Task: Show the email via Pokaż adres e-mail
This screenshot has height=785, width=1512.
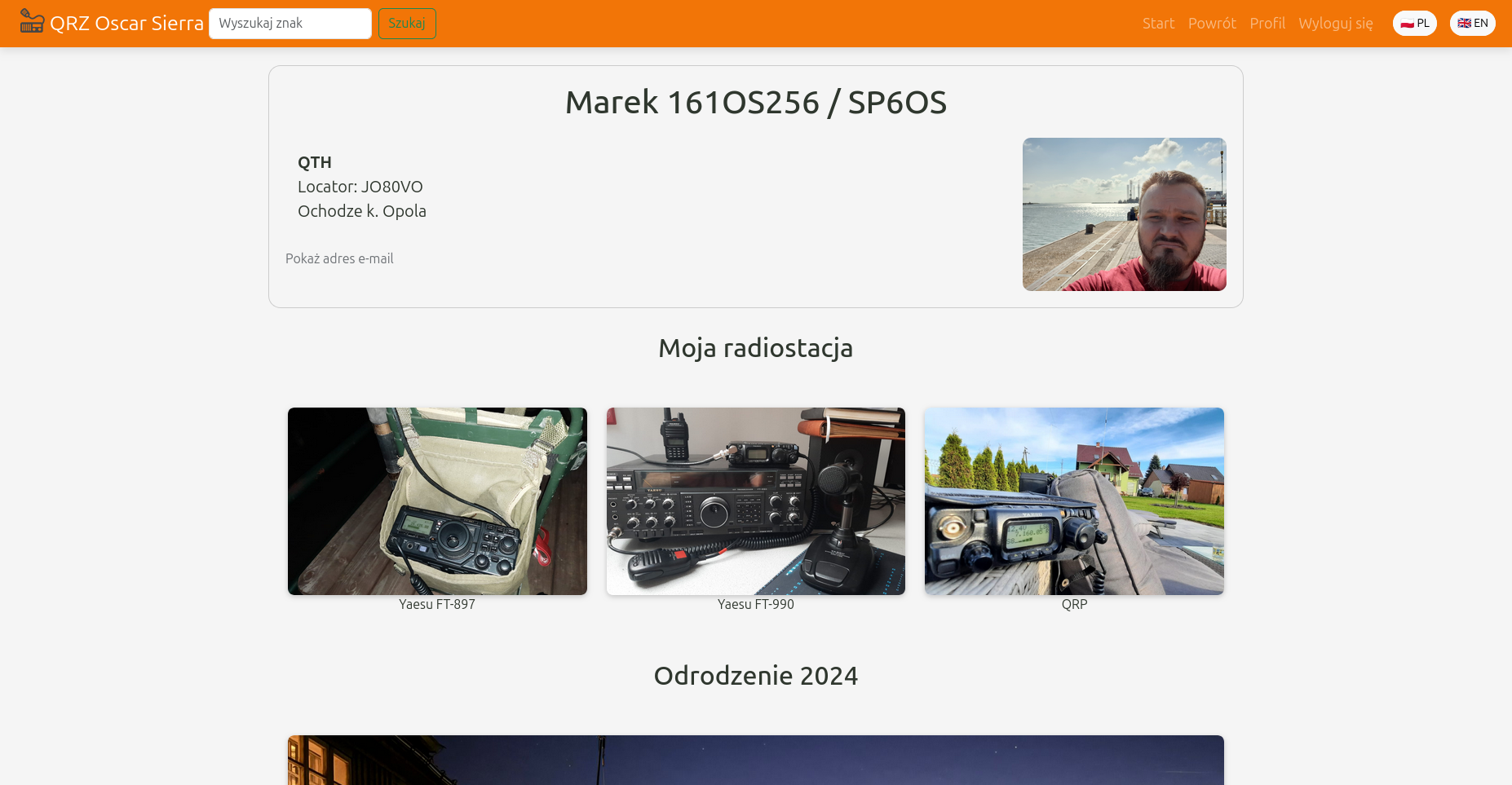Action: (339, 258)
